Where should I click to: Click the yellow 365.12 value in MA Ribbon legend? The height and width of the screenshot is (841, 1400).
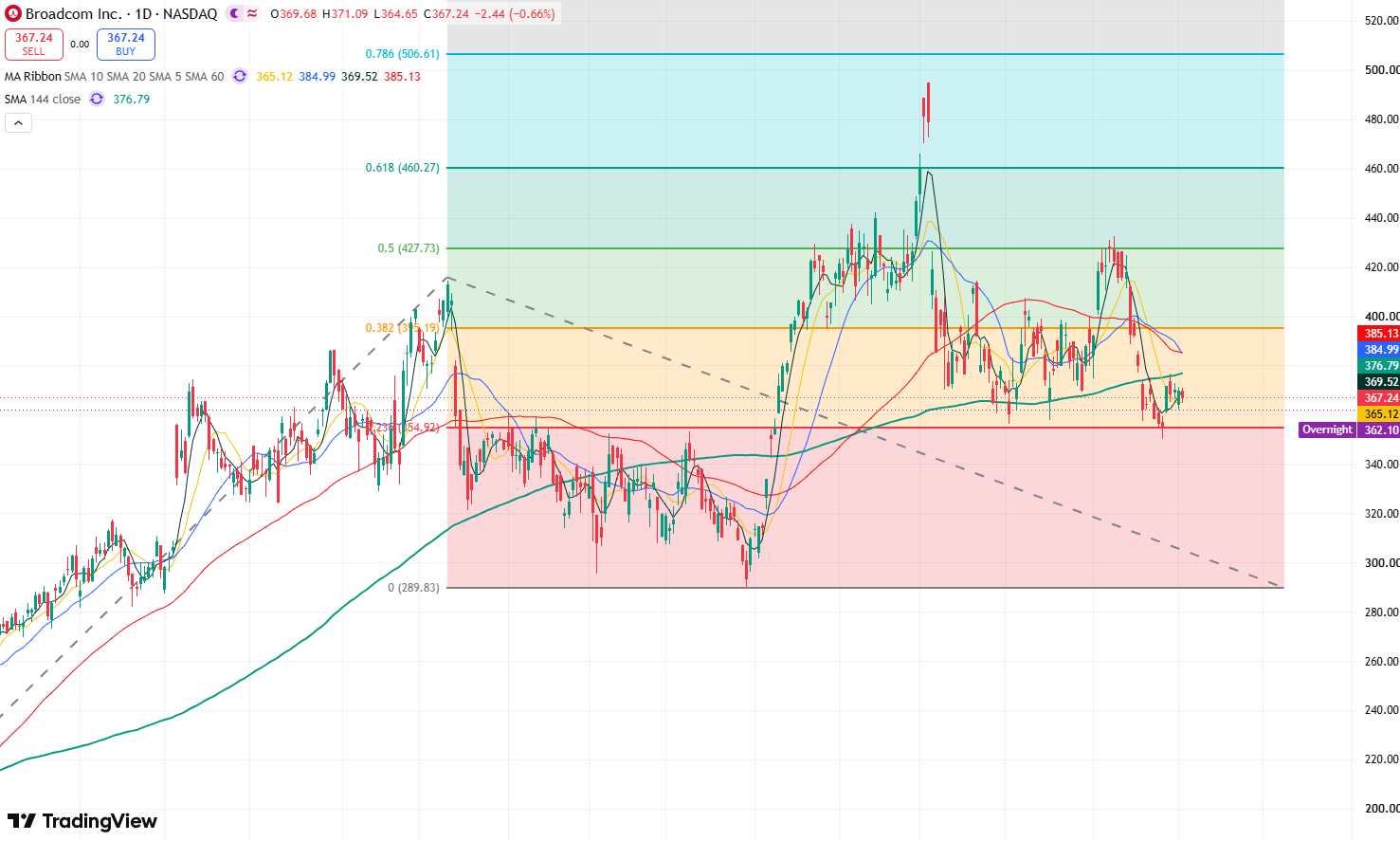tap(274, 76)
